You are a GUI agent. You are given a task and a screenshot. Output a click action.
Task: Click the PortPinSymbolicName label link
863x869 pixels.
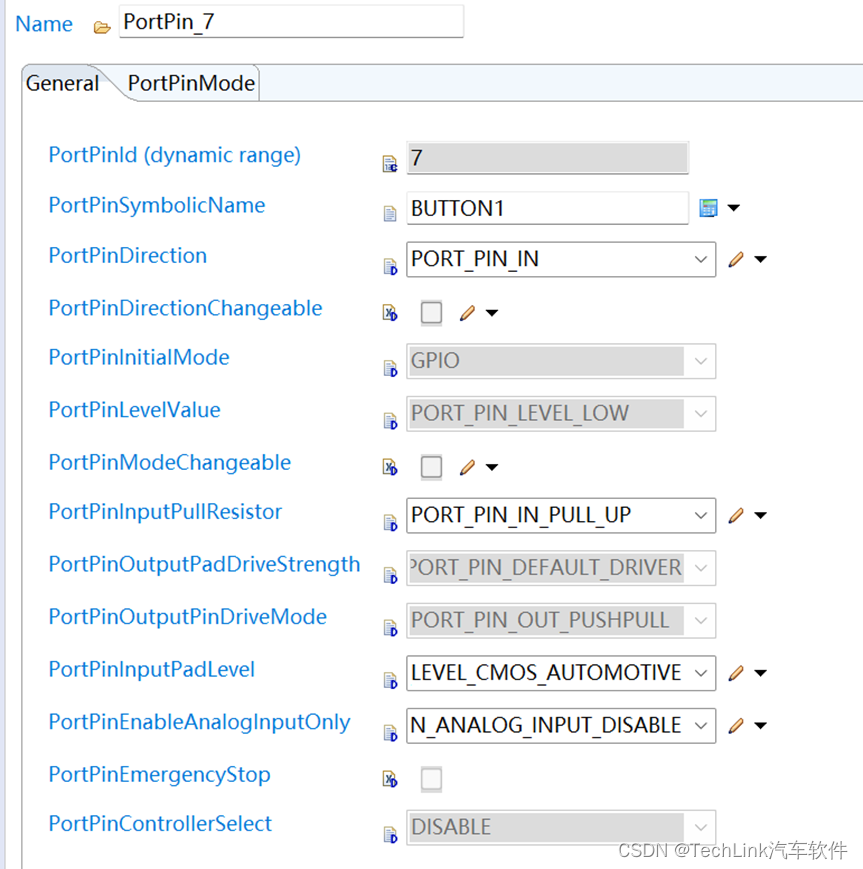(157, 205)
